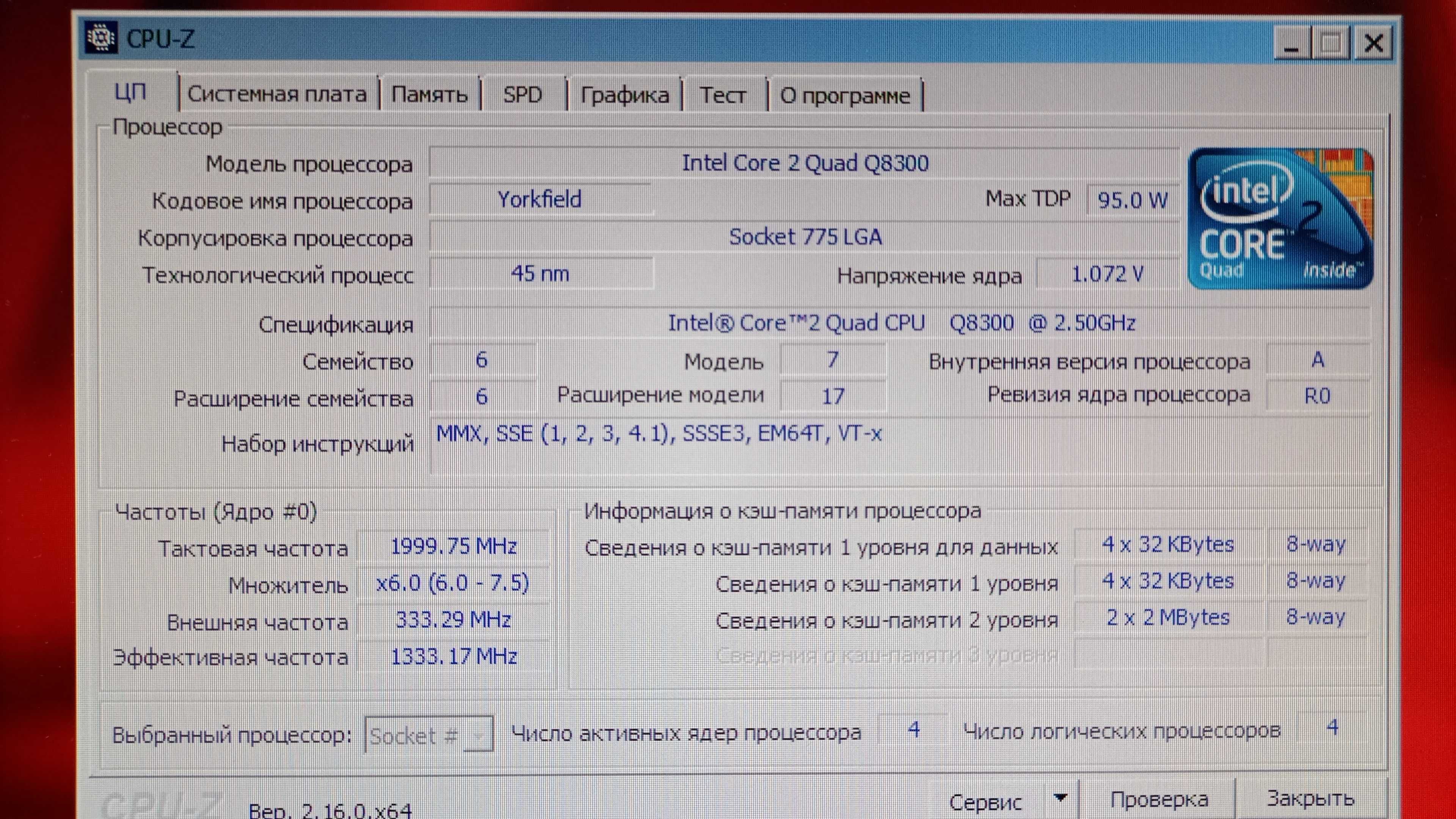Click the Сервис button

(986, 802)
